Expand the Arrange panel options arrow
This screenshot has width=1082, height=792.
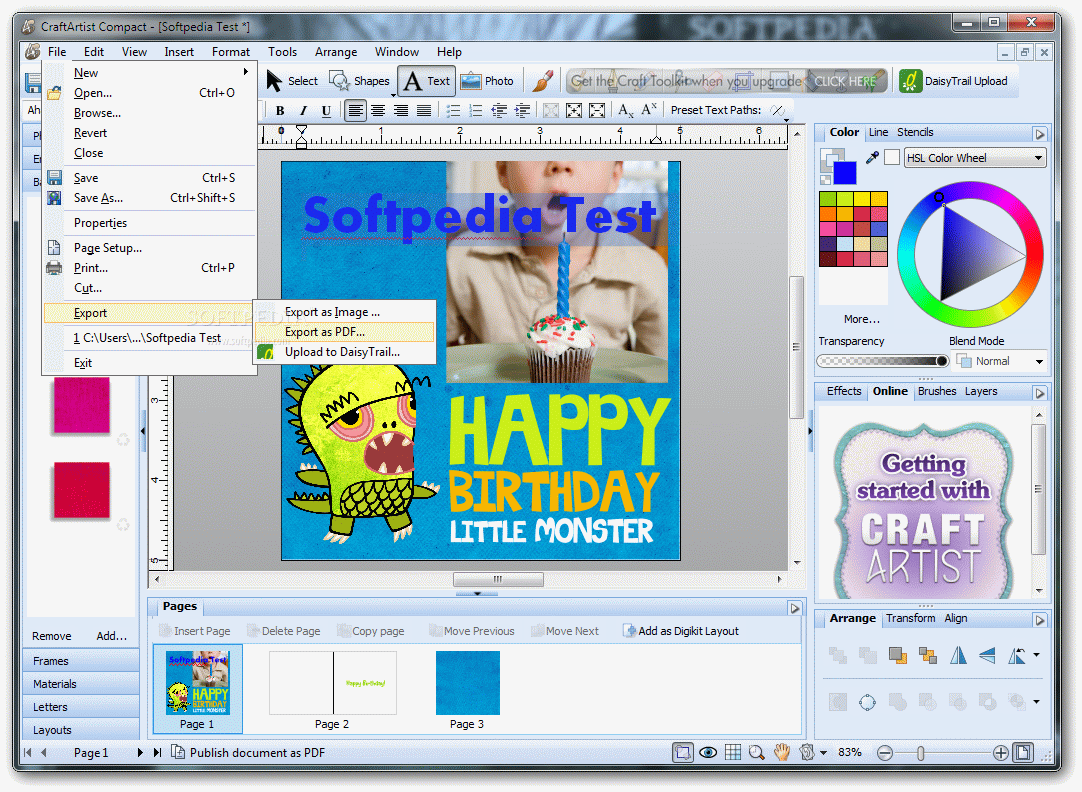click(x=1040, y=620)
